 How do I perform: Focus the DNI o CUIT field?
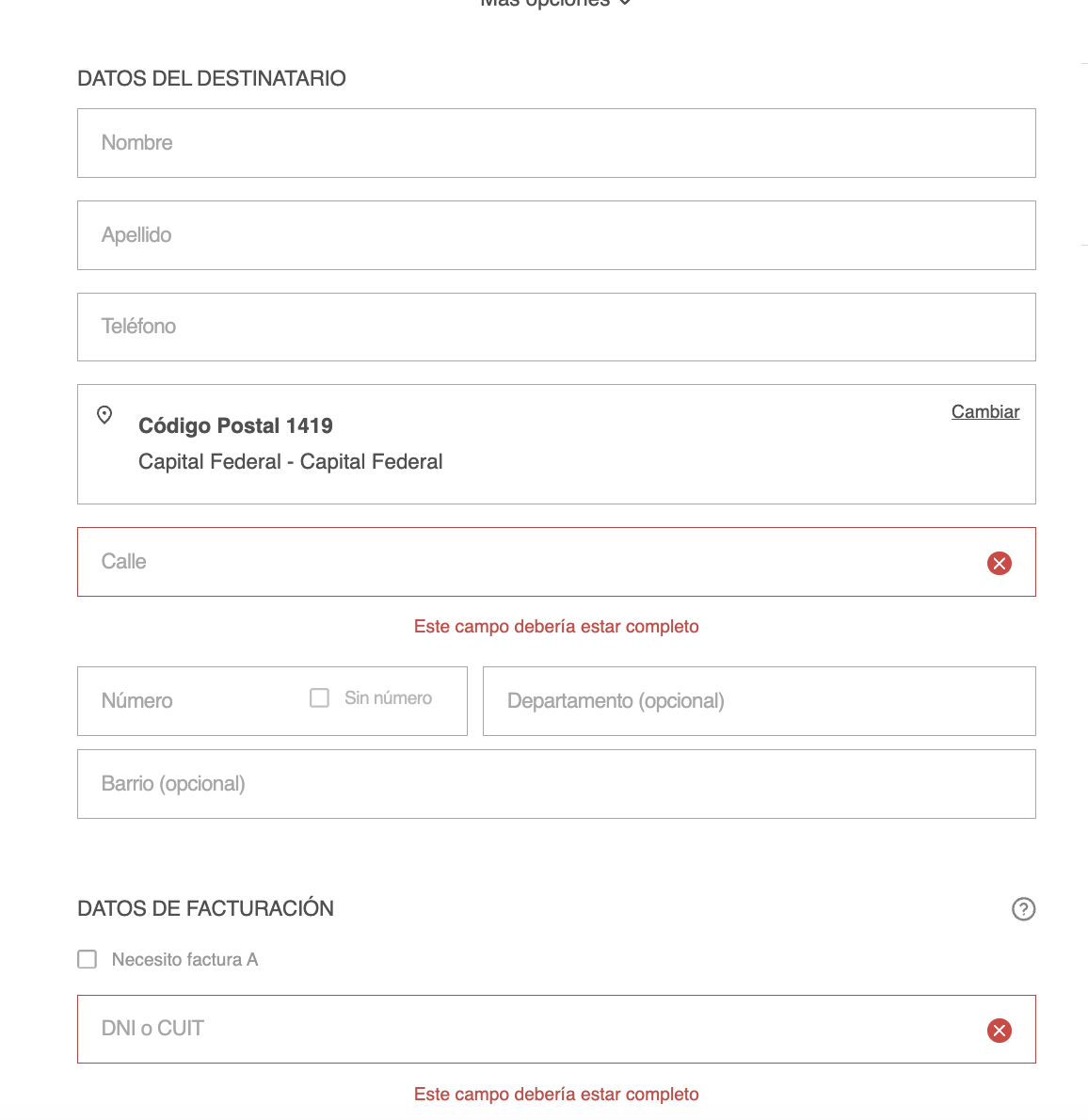[x=527, y=1030]
